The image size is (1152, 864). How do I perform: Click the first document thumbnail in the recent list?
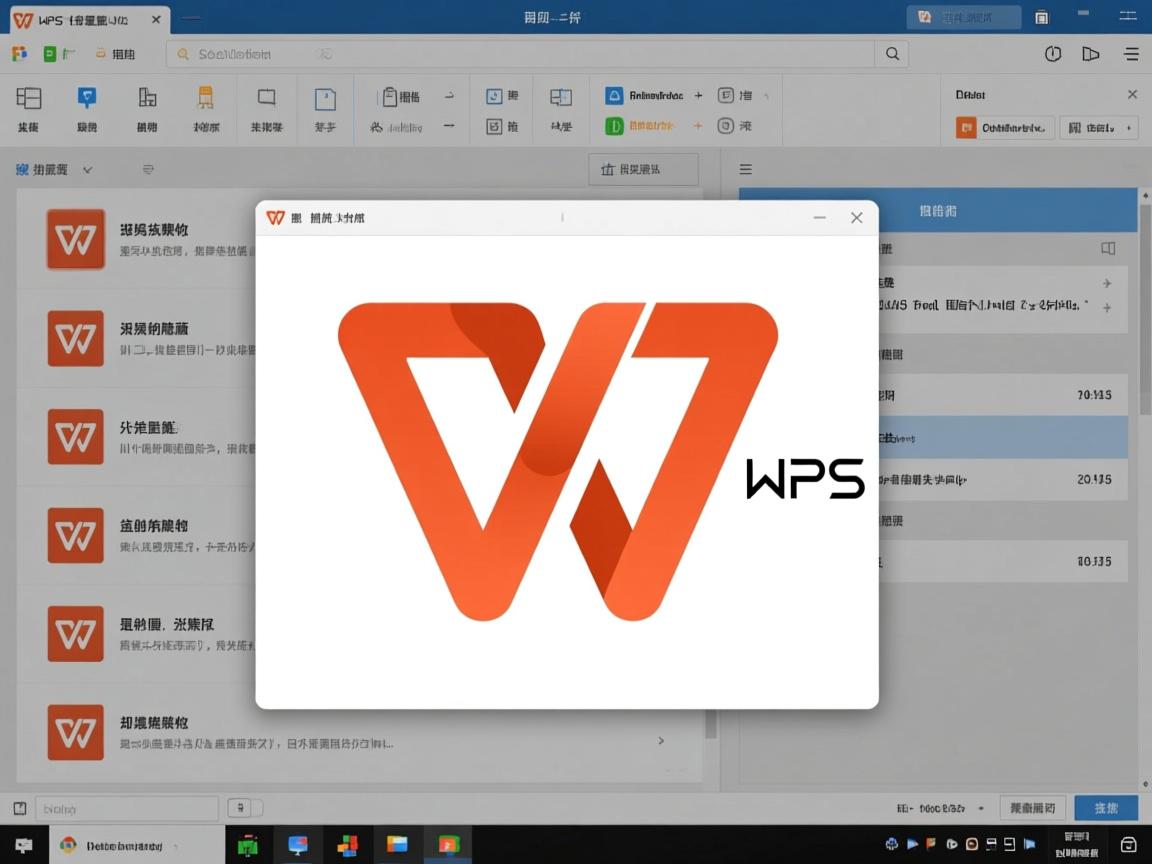click(75, 239)
